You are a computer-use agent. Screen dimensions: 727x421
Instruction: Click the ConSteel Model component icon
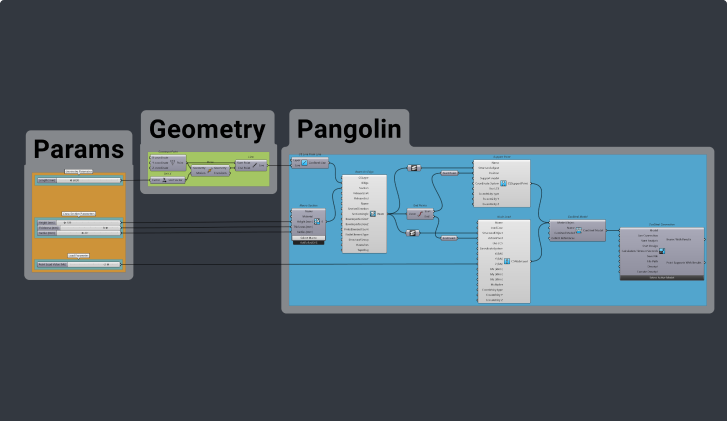tap(581, 230)
